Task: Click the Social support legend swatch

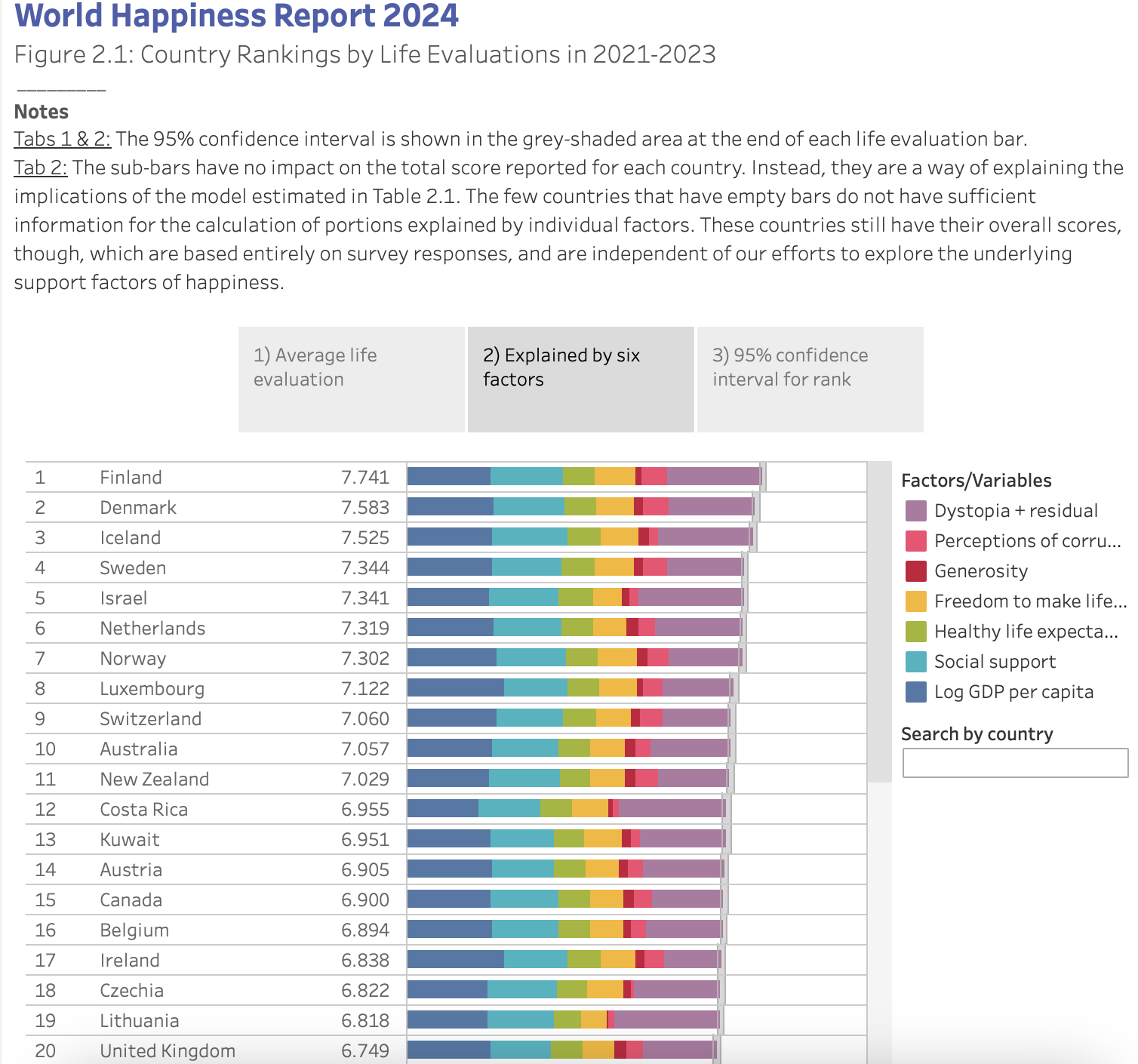Action: pyautogui.click(x=915, y=662)
